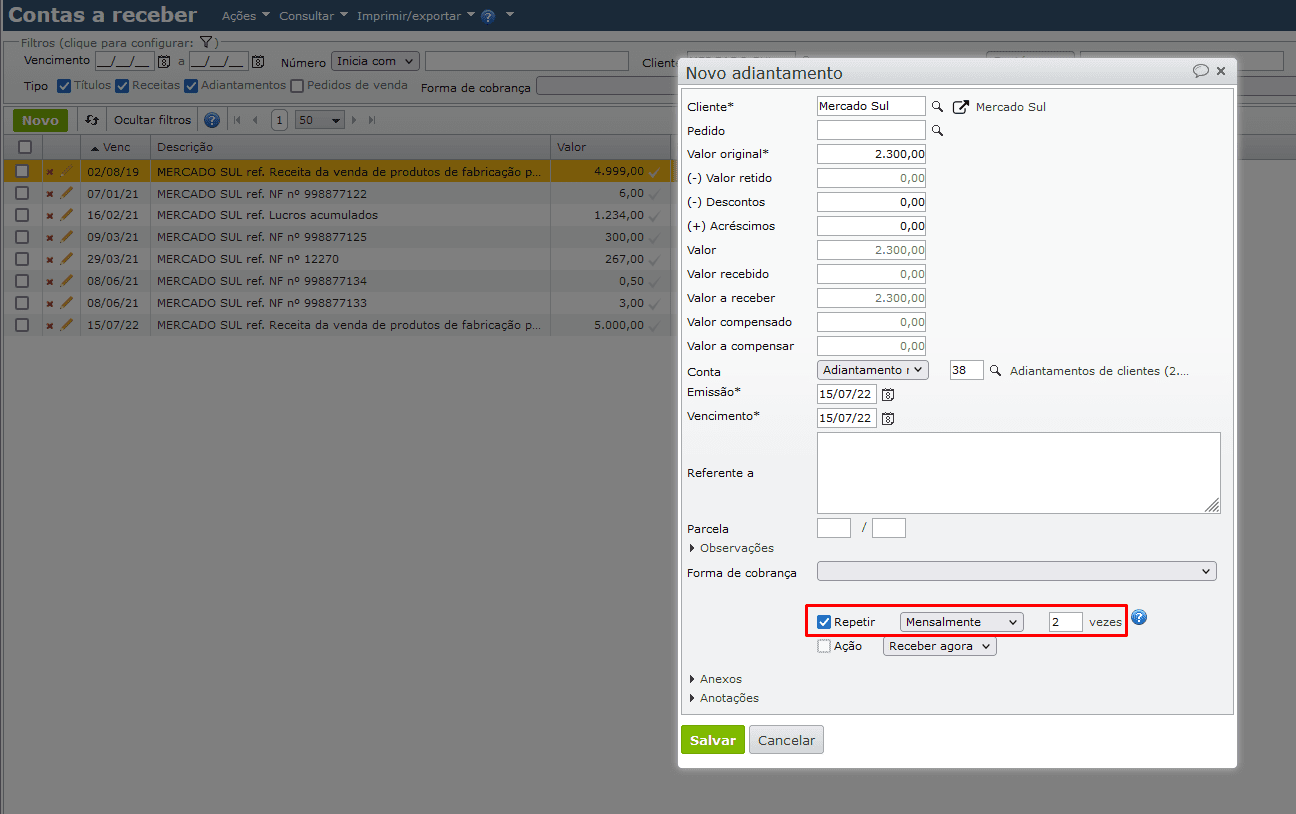Click the Referente a text area
This screenshot has height=814, width=1296.
pyautogui.click(x=1019, y=473)
